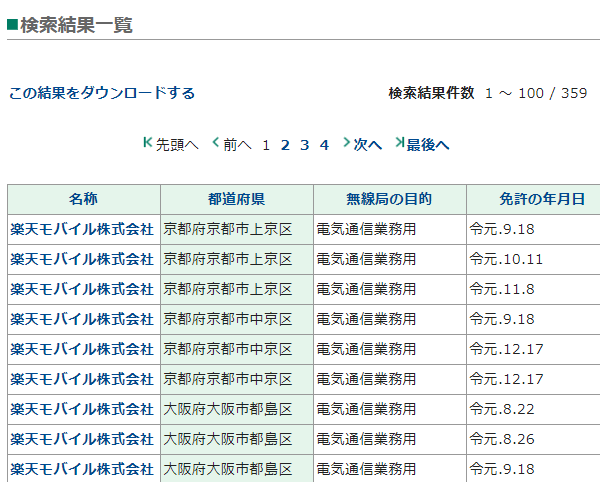The image size is (600, 482).
Task: Click the 次へ next-page chevron icon
Action: [347, 142]
